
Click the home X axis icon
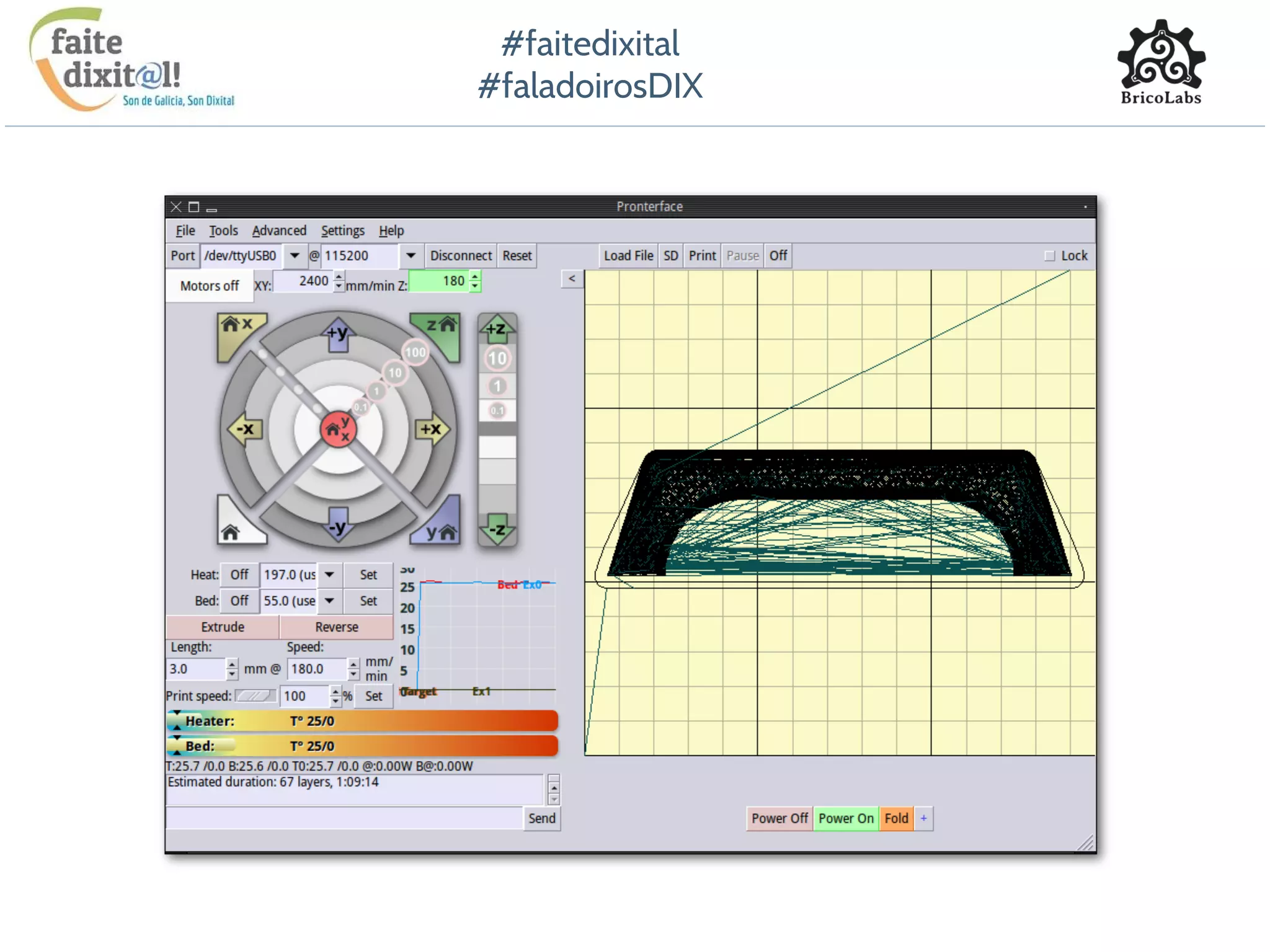pyautogui.click(x=236, y=327)
